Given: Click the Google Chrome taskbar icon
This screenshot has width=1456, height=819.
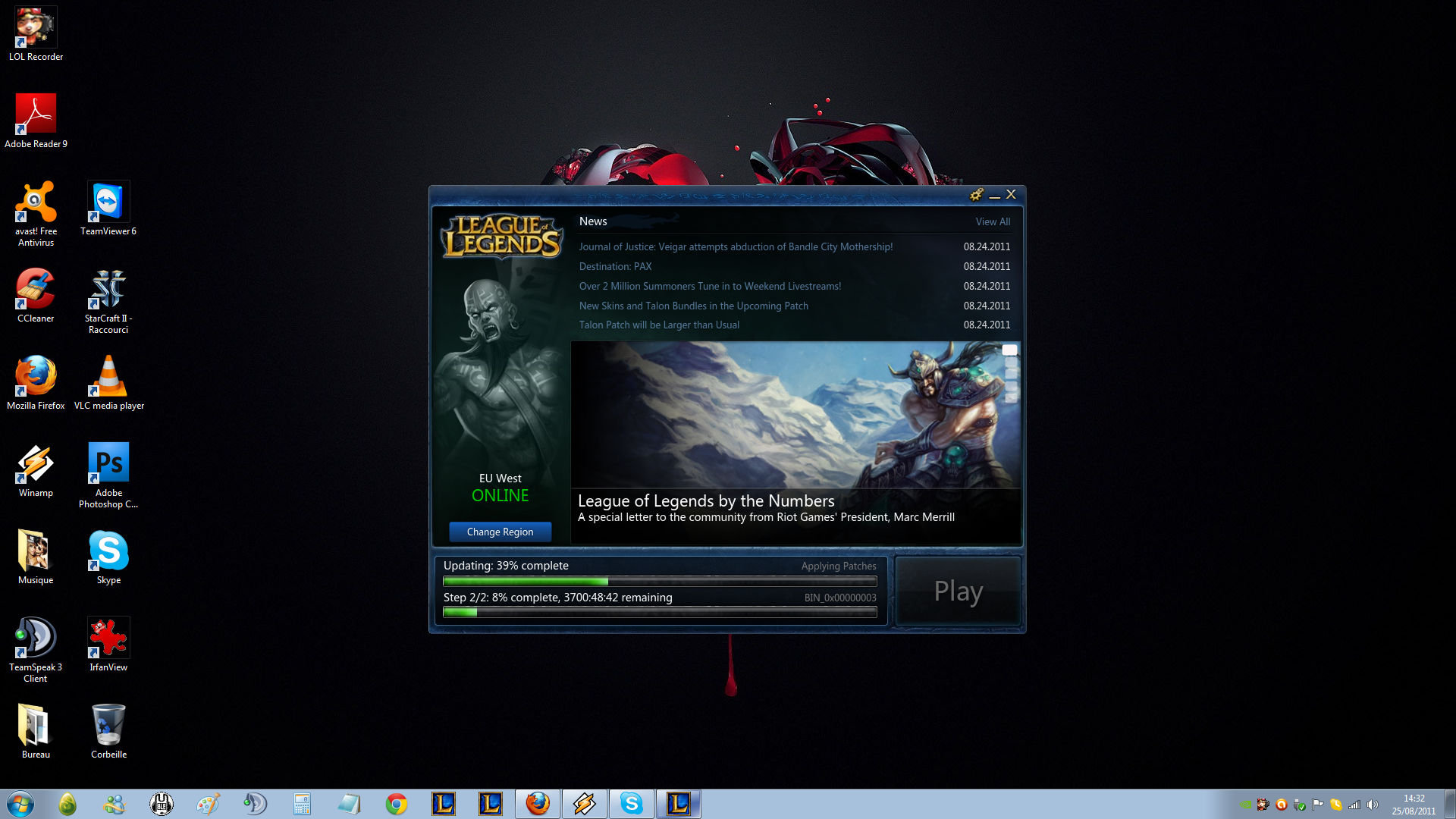Looking at the screenshot, I should coord(396,804).
